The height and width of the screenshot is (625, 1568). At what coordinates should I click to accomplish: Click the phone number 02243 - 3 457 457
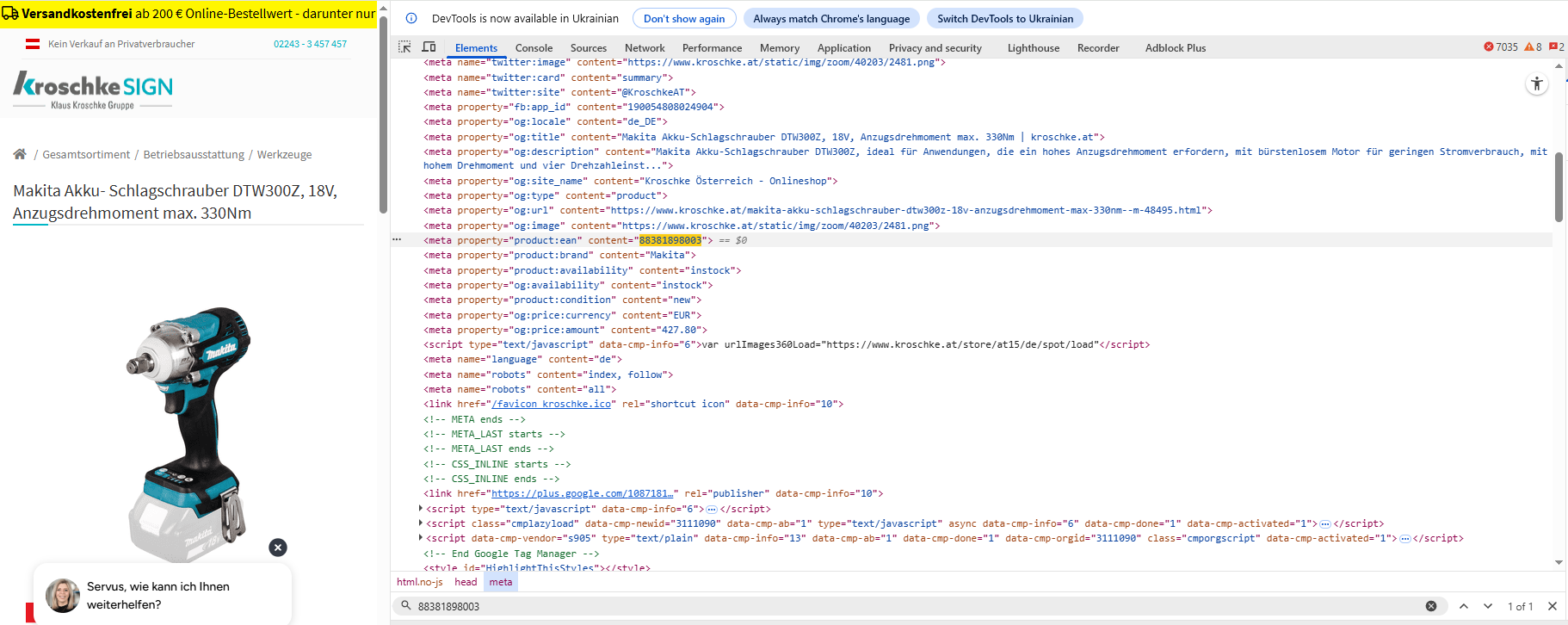coord(310,44)
